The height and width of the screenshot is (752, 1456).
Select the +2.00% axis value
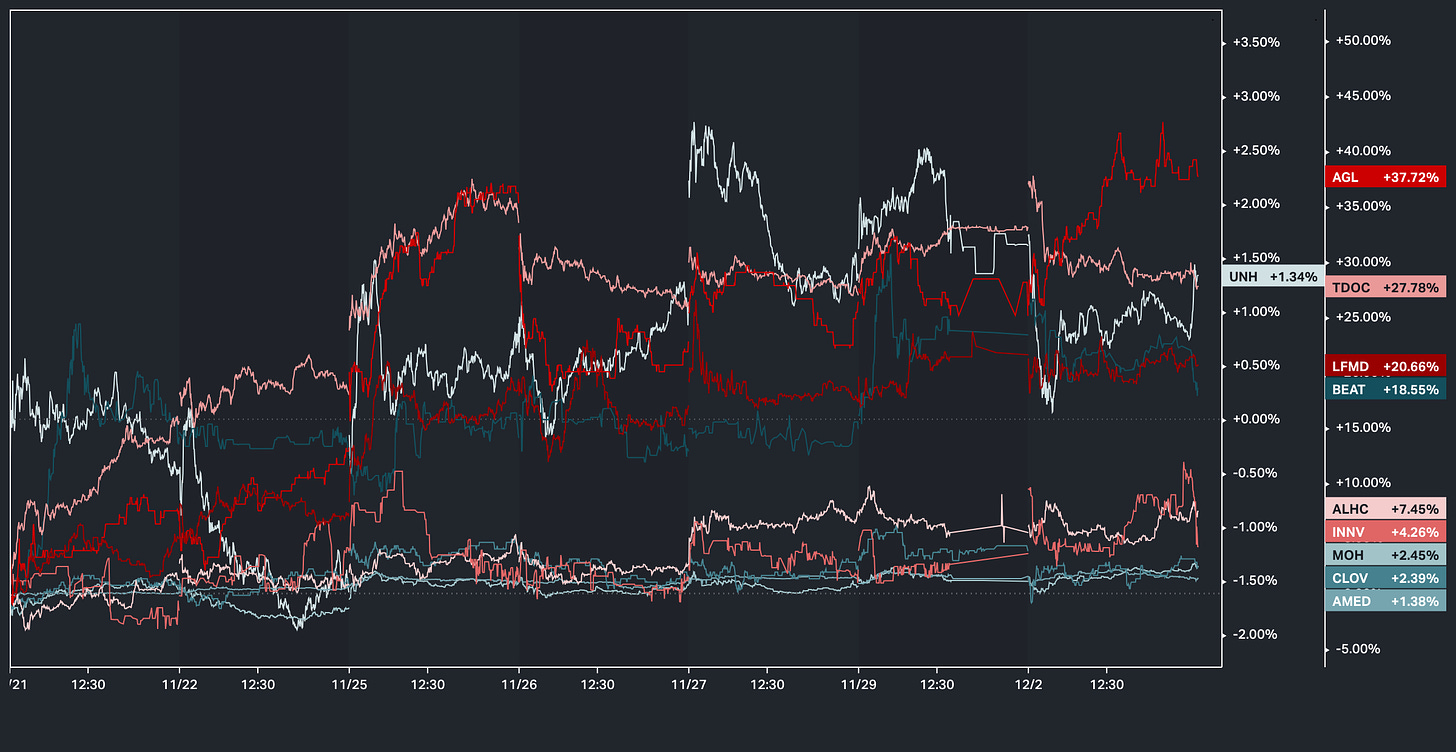(x=1257, y=203)
